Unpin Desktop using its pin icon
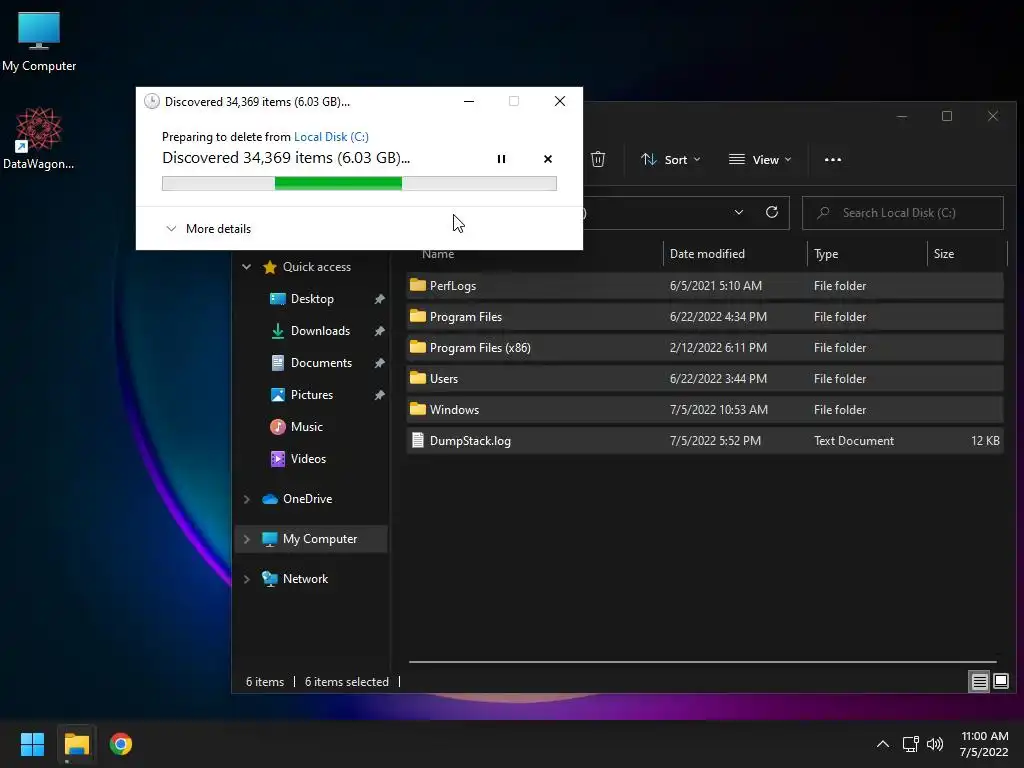 [x=379, y=299]
